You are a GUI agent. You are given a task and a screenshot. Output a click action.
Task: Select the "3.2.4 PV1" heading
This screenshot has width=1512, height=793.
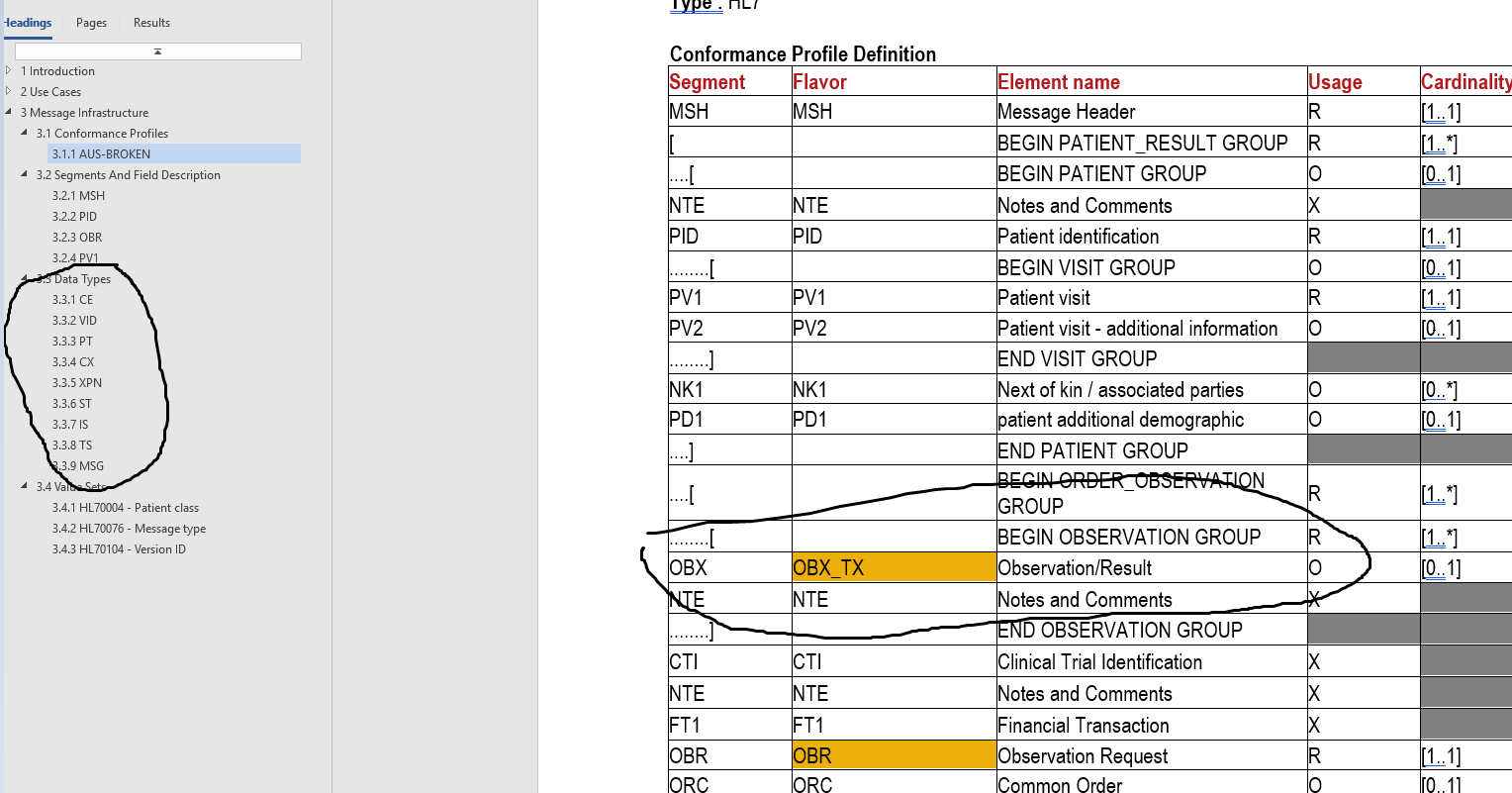click(76, 257)
